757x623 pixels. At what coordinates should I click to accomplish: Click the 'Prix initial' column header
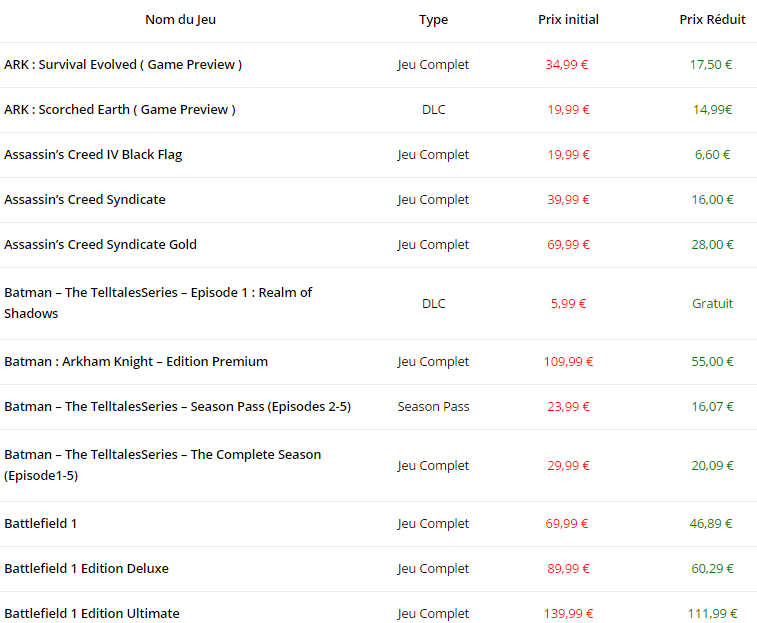pos(568,20)
